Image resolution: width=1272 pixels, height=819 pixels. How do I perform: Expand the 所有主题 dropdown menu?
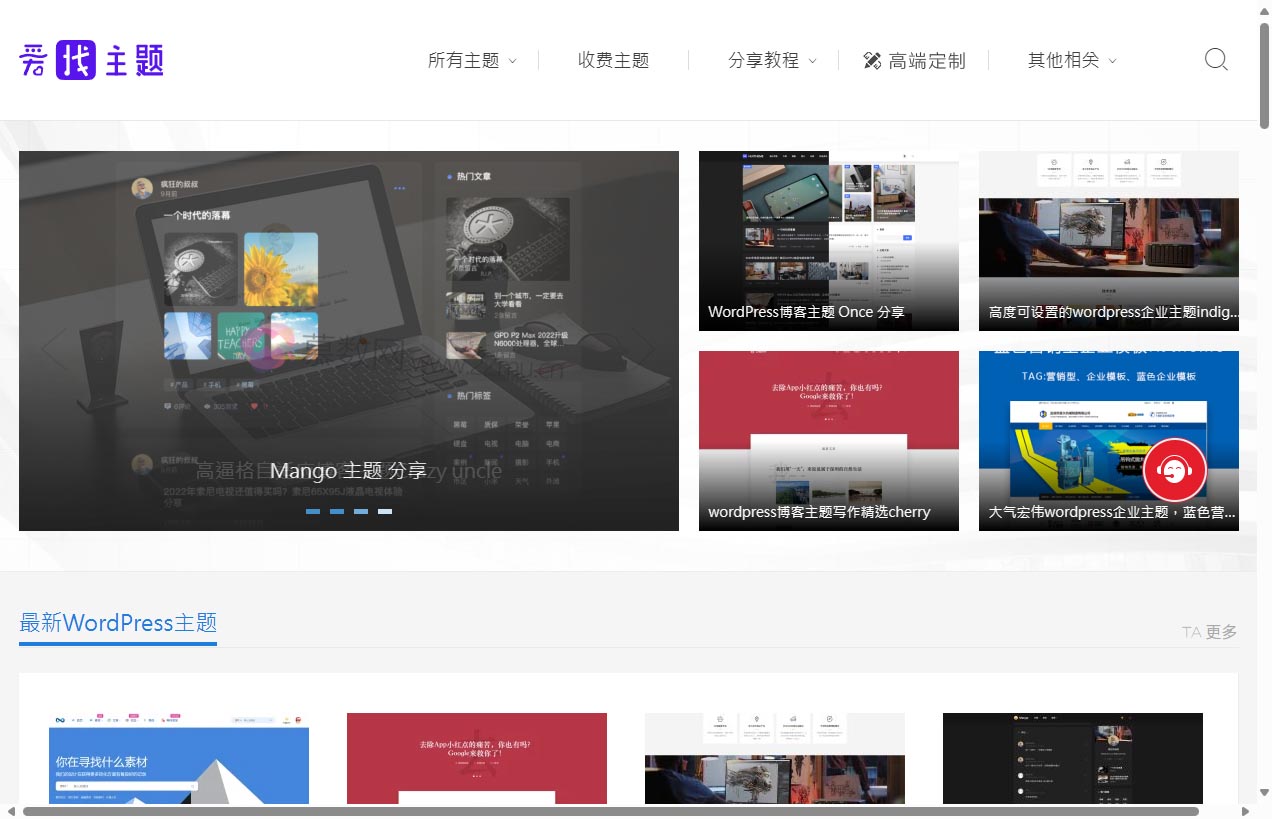pyautogui.click(x=472, y=61)
